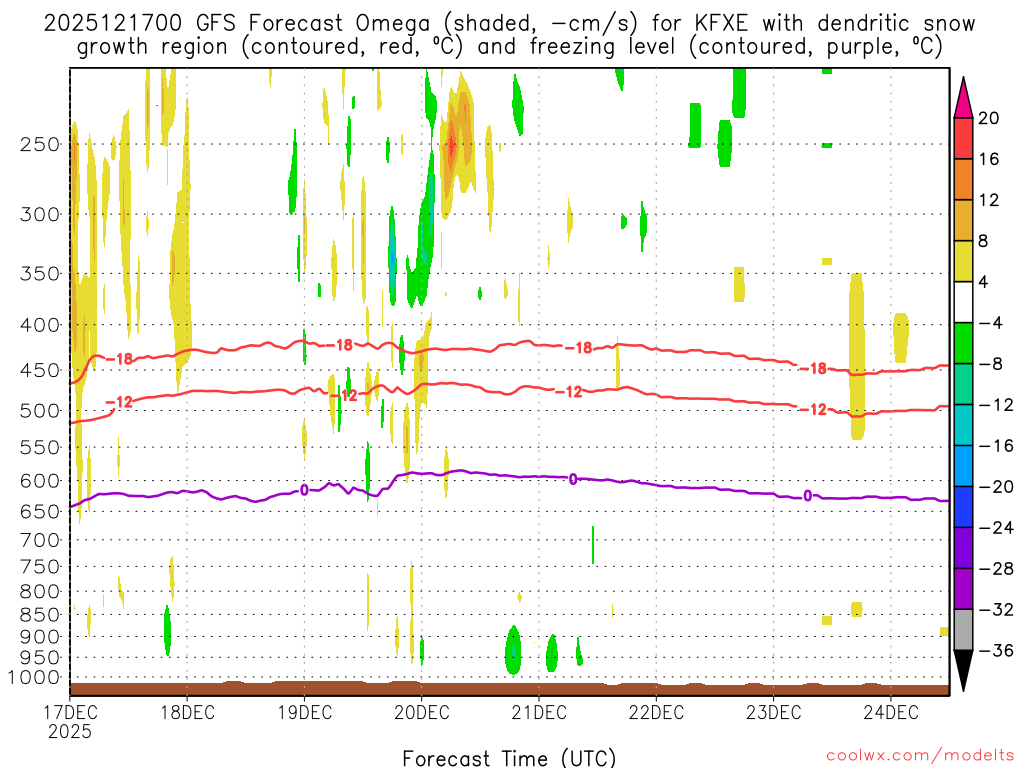Click the large green omega blob near 950 hPa
Screen dimensions: 1024x768
pos(513,650)
